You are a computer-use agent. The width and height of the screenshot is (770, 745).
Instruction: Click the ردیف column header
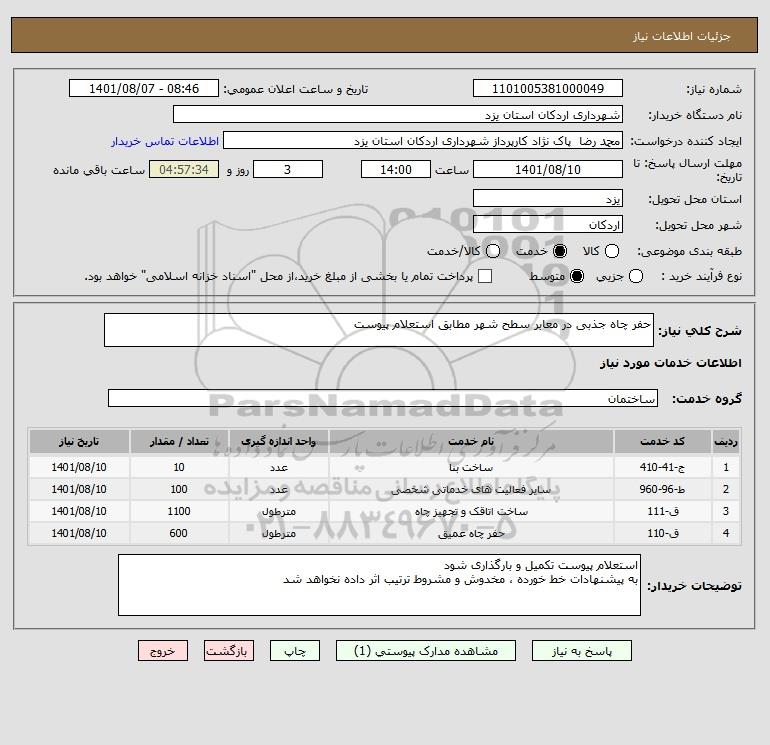(725, 441)
